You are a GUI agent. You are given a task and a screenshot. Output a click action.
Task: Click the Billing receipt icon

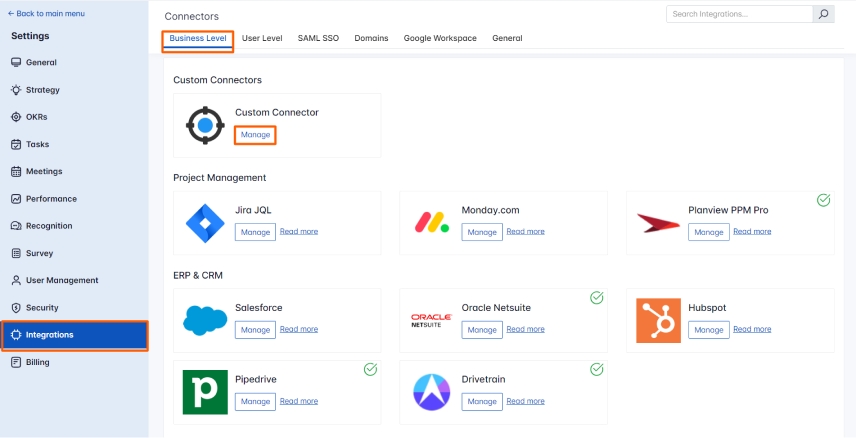click(16, 362)
